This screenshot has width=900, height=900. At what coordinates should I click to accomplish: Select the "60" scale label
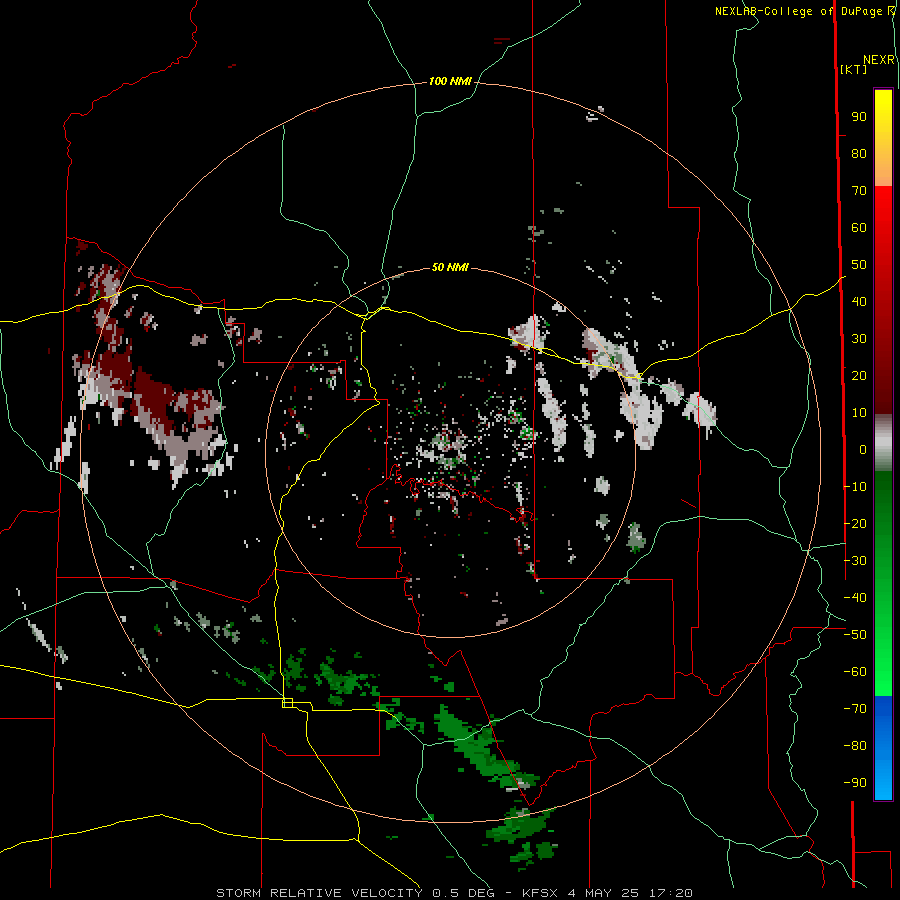(x=859, y=227)
